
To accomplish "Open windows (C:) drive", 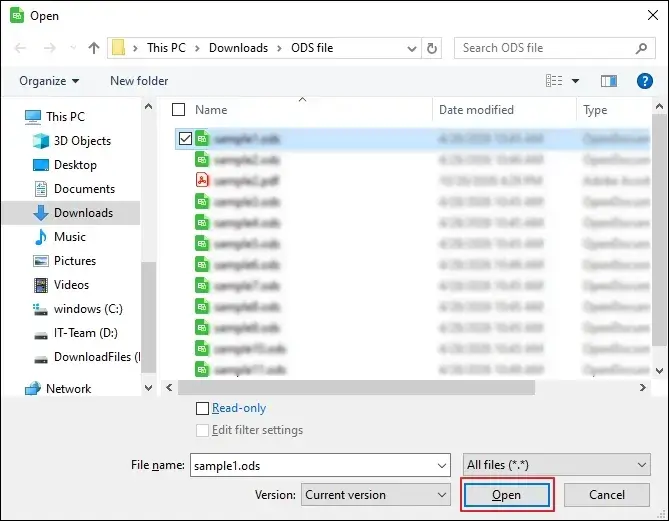I will coord(78,309).
